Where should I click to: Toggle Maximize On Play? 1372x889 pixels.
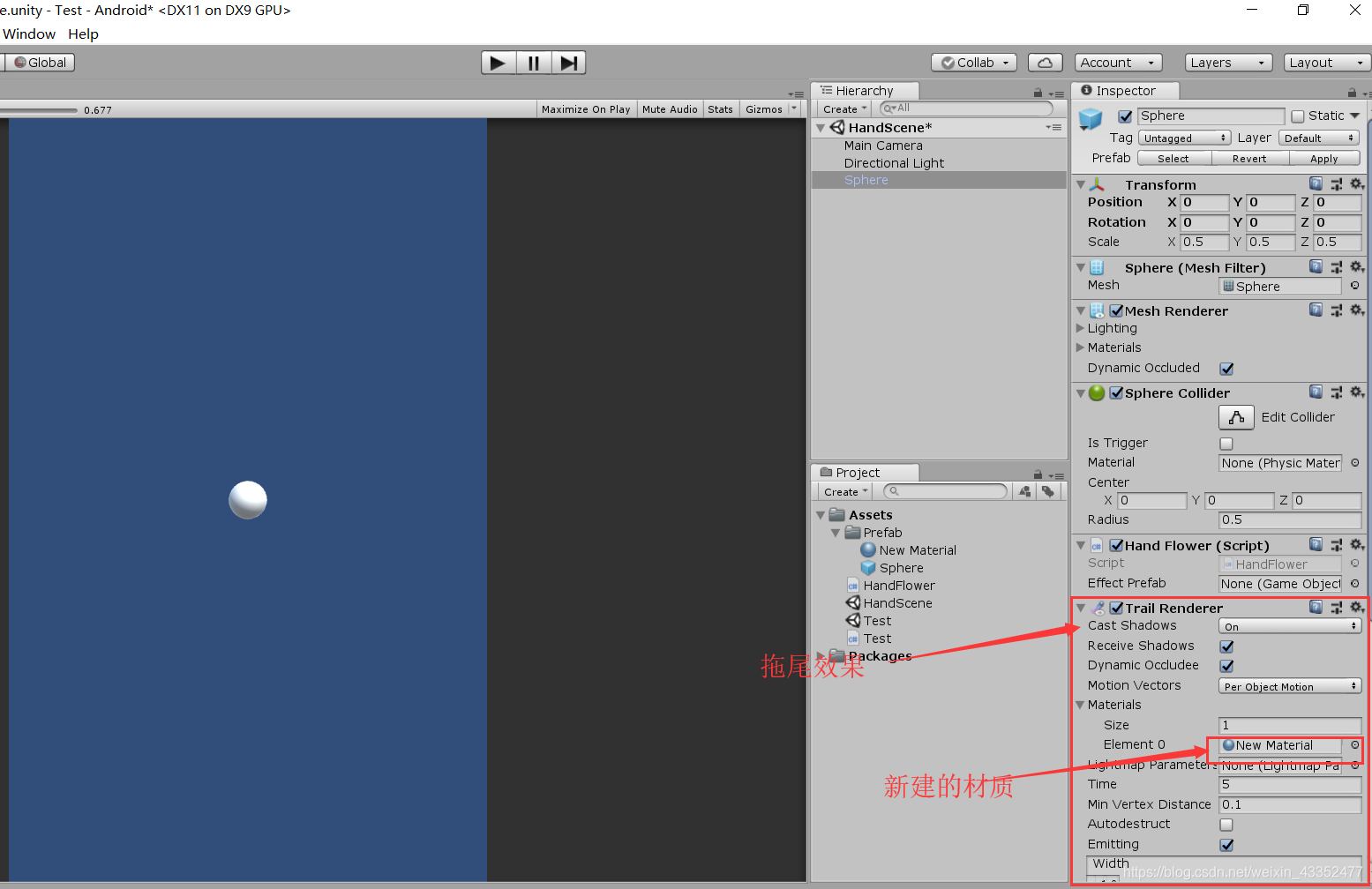pyautogui.click(x=586, y=109)
